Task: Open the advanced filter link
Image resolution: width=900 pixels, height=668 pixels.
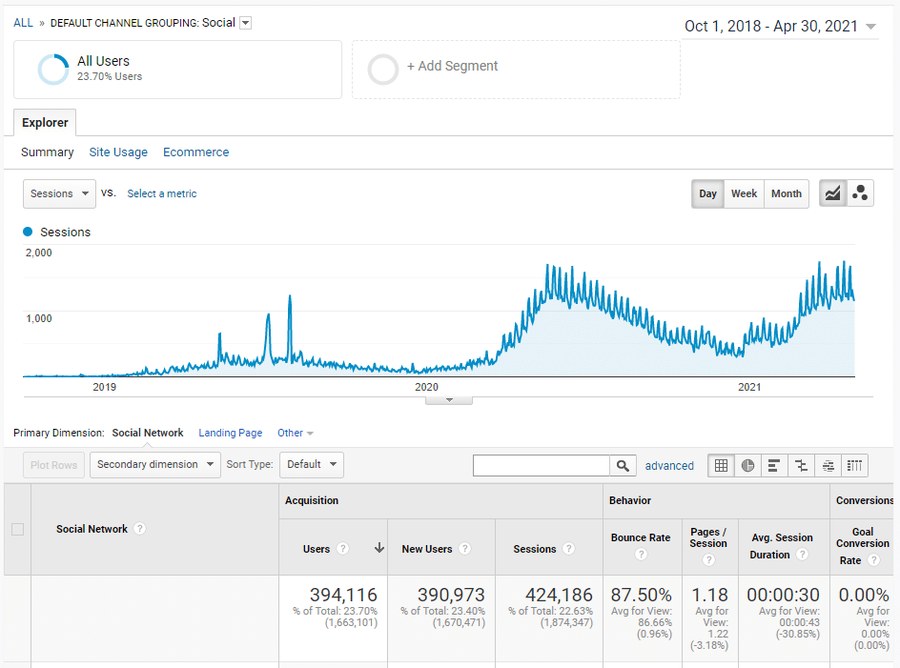Action: point(669,465)
